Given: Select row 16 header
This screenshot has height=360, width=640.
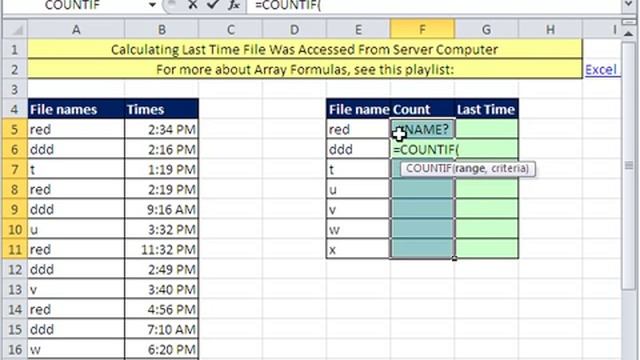Looking at the screenshot, I should coord(15,349).
